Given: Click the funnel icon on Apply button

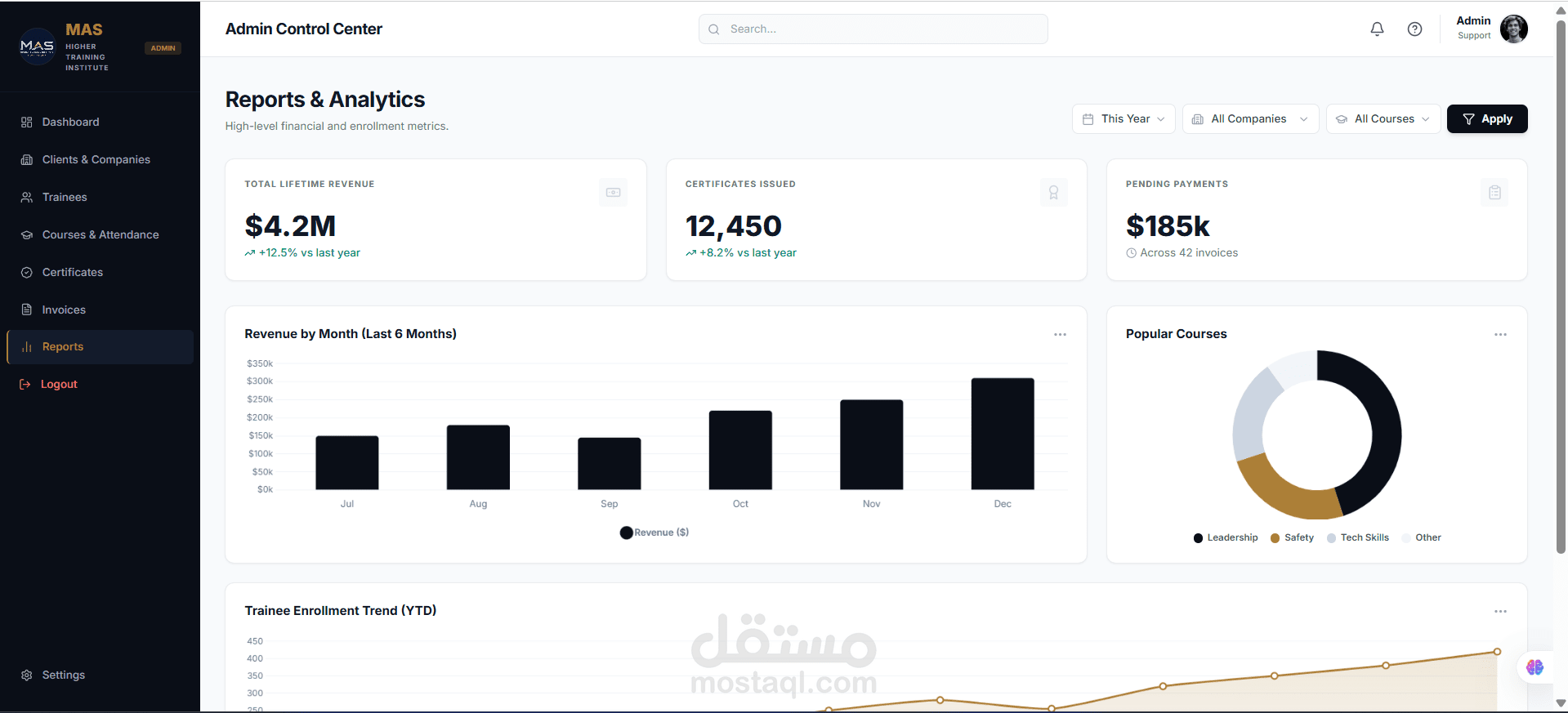Looking at the screenshot, I should (1468, 119).
